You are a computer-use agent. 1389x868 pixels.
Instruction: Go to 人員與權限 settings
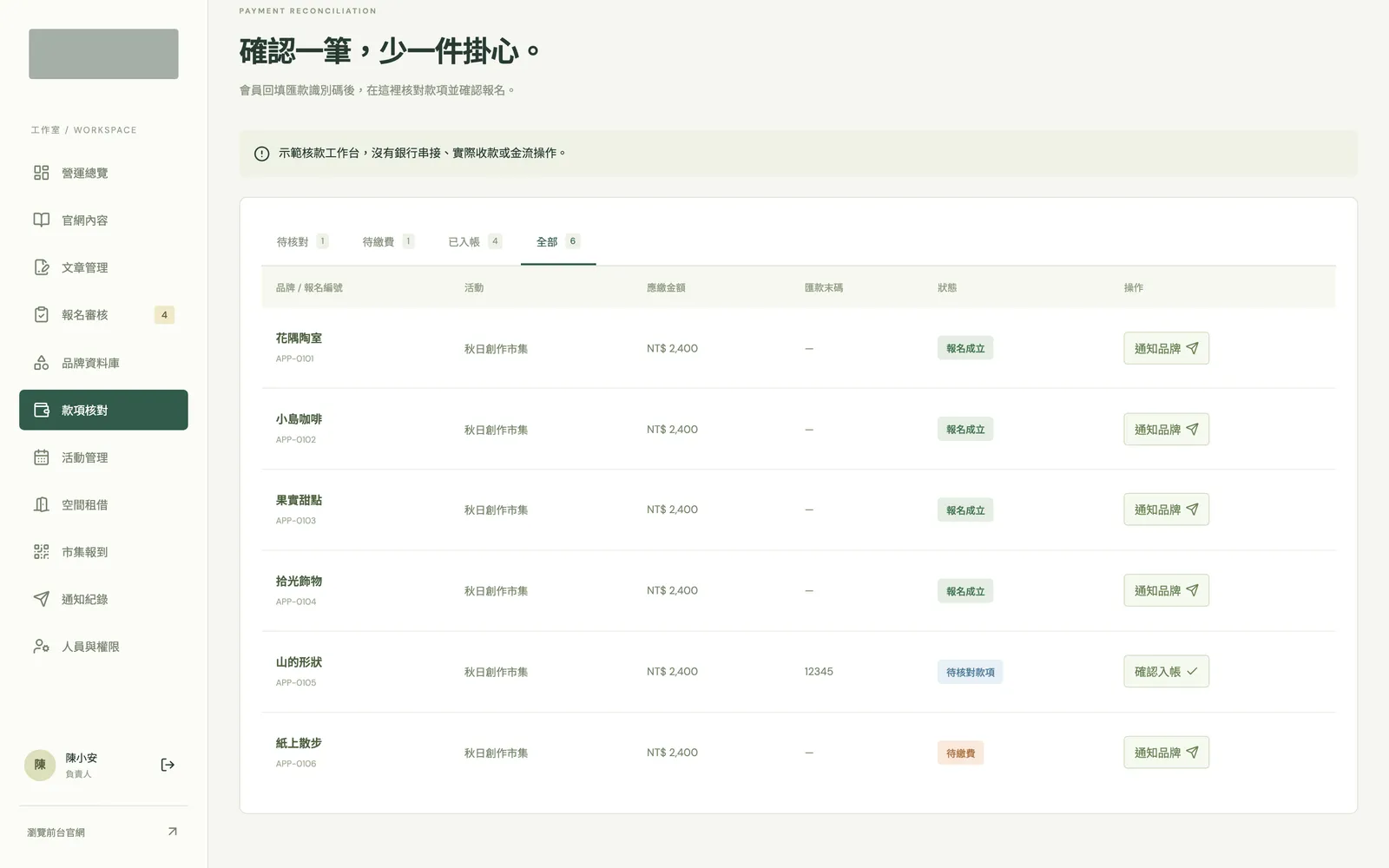coord(103,647)
